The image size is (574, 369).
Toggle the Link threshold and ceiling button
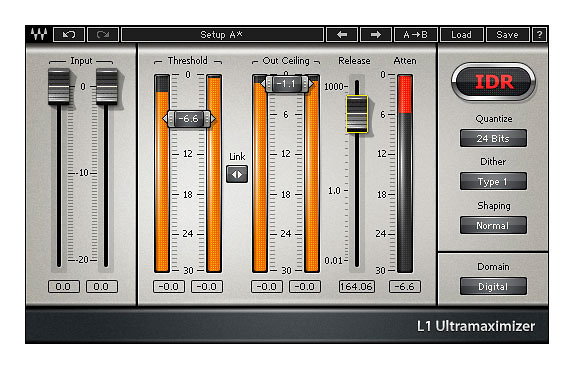click(x=237, y=174)
